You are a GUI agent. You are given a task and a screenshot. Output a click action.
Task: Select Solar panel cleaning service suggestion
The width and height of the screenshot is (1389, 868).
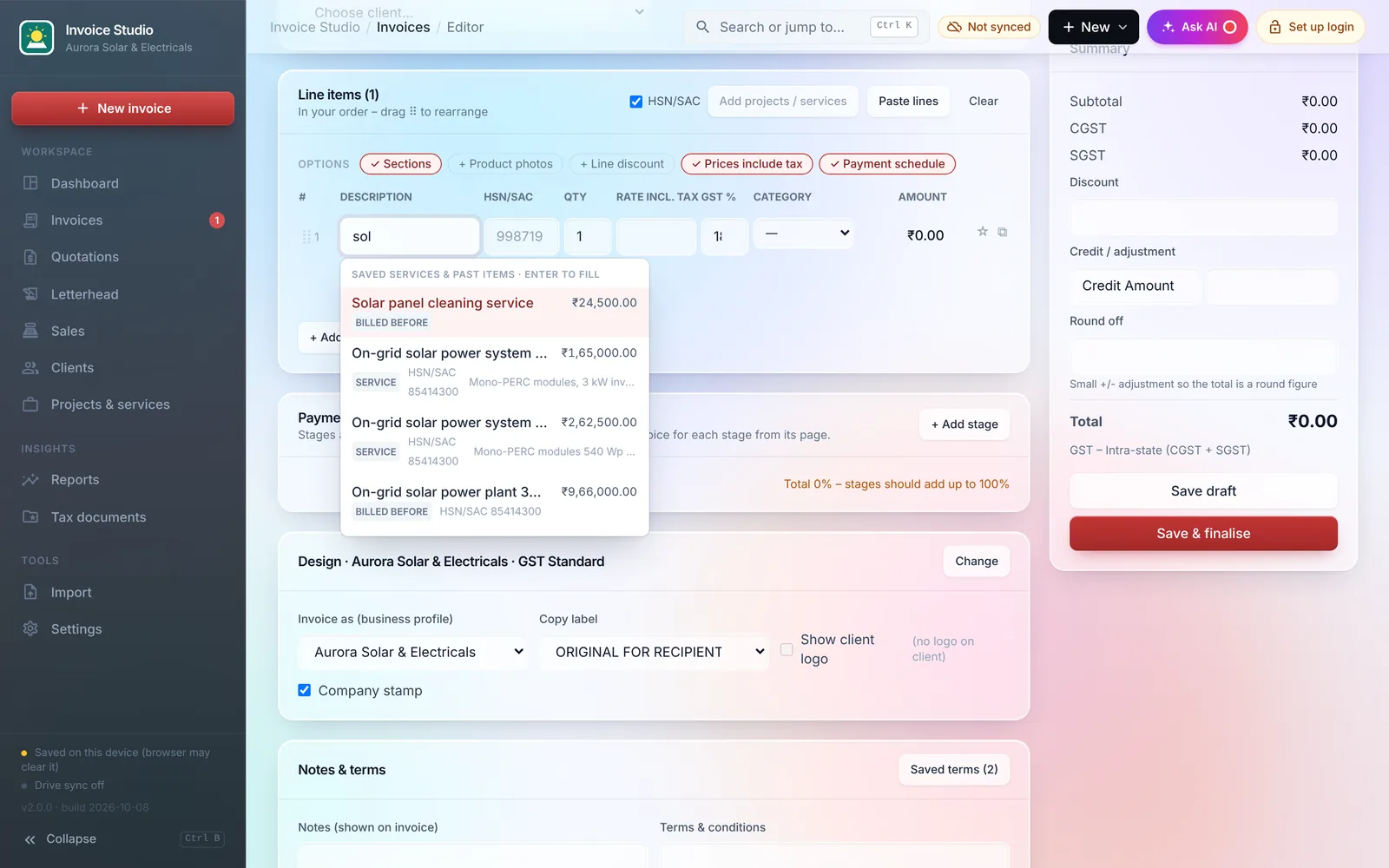(495, 312)
